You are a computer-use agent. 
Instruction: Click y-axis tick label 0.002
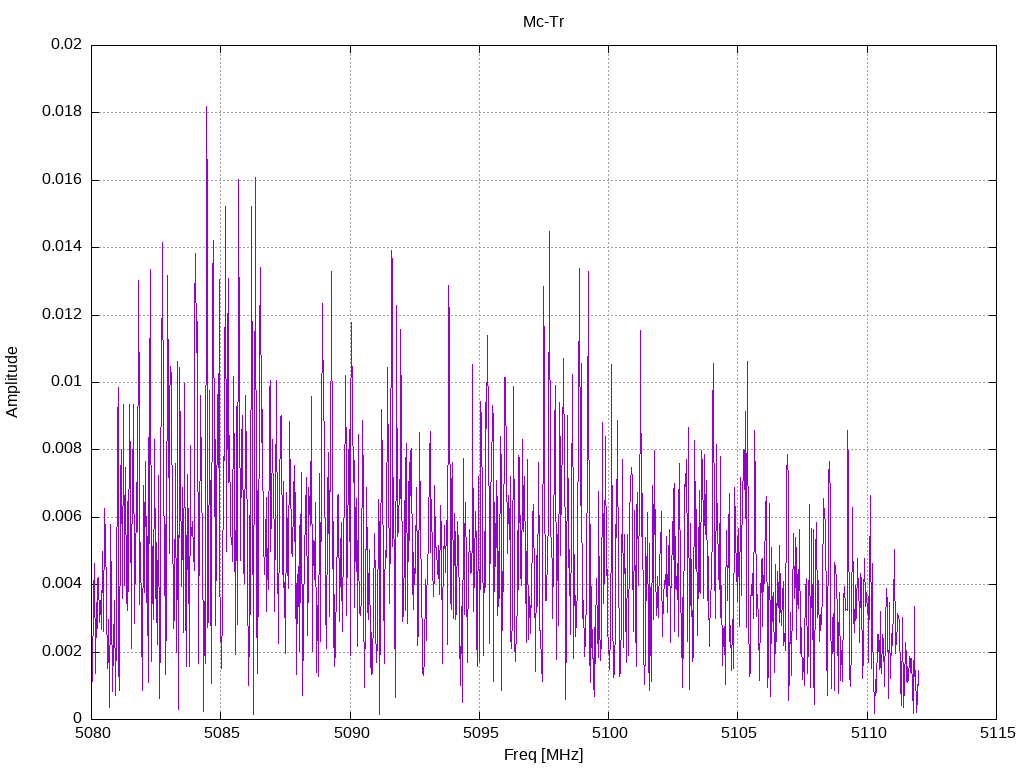coord(63,652)
